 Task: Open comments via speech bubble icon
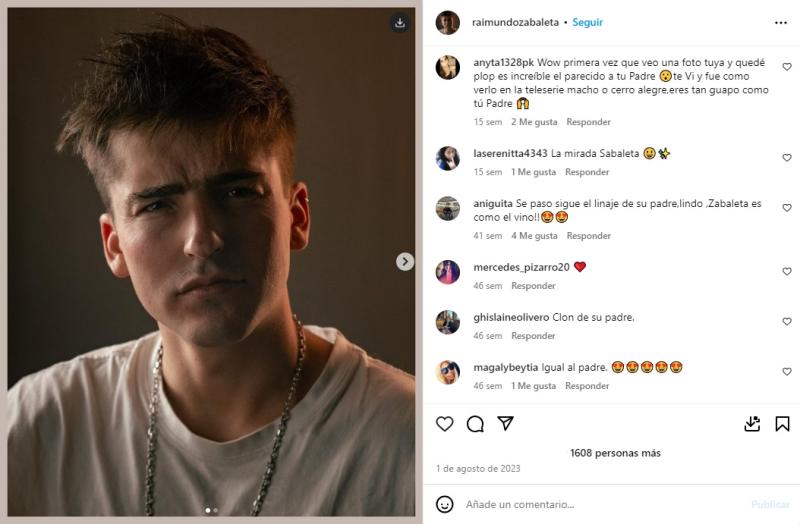pos(475,424)
